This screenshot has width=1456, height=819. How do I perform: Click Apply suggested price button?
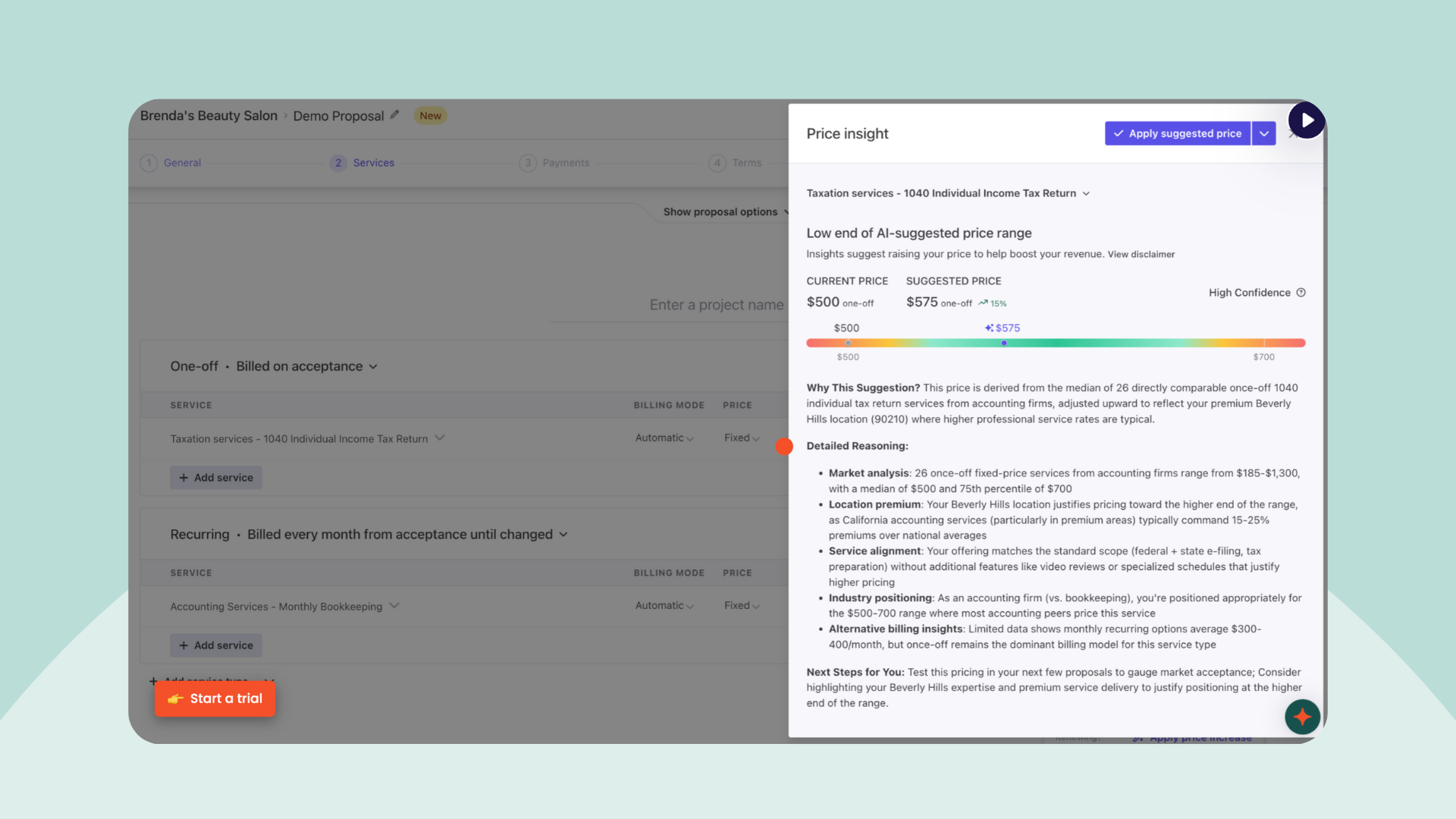pyautogui.click(x=1177, y=133)
